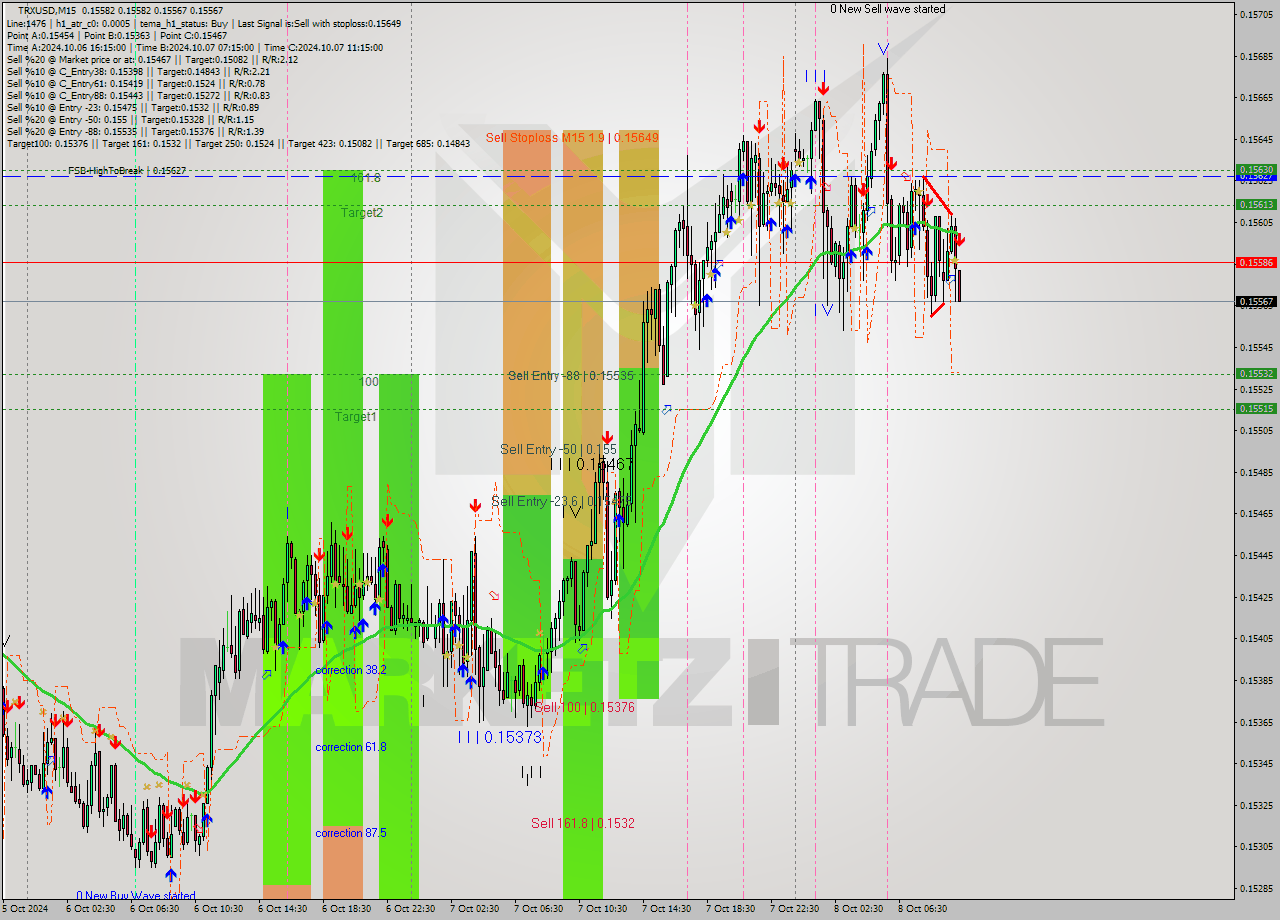The width and height of the screenshot is (1280, 920).
Task: Select the 'FSB-HighToBreak | 0.15627' line label
Action: pos(127,171)
